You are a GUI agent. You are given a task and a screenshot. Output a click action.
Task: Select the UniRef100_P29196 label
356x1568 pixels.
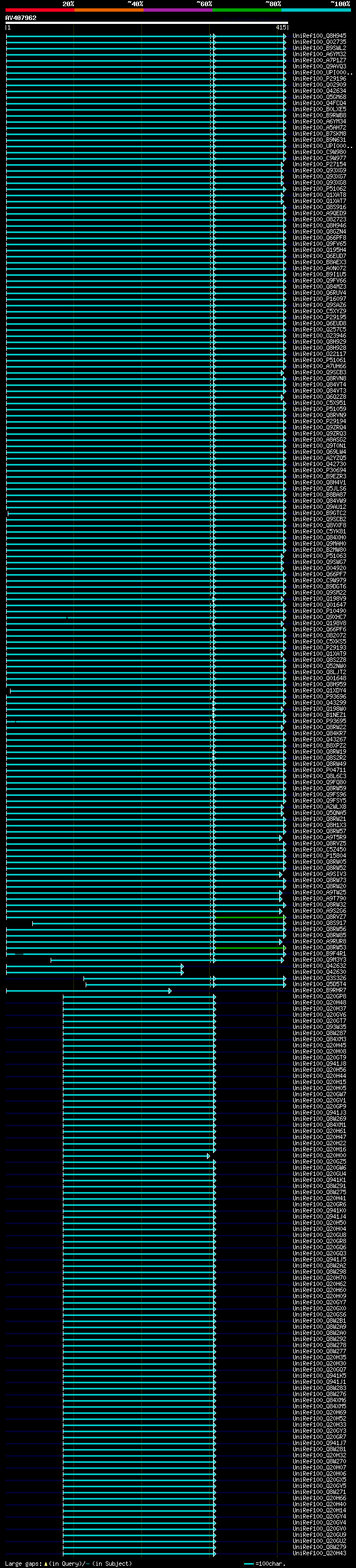(319, 78)
